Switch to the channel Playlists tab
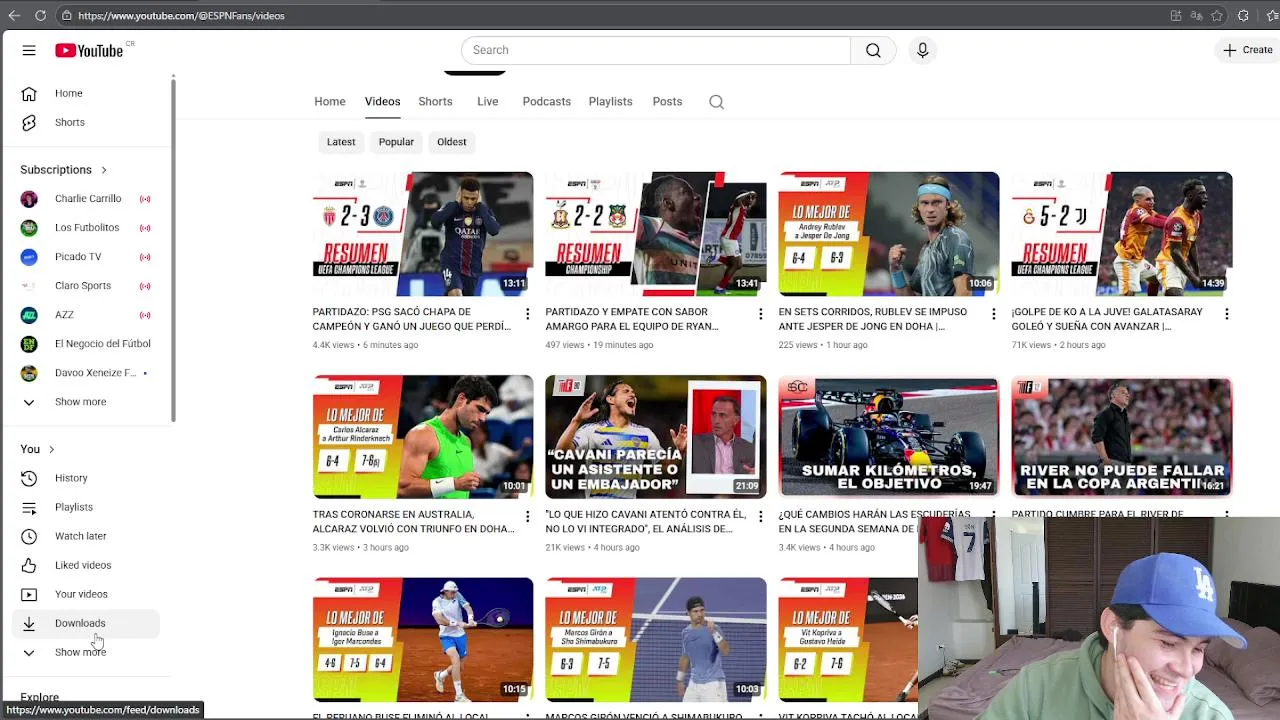The height and width of the screenshot is (720, 1280). pyautogui.click(x=610, y=101)
